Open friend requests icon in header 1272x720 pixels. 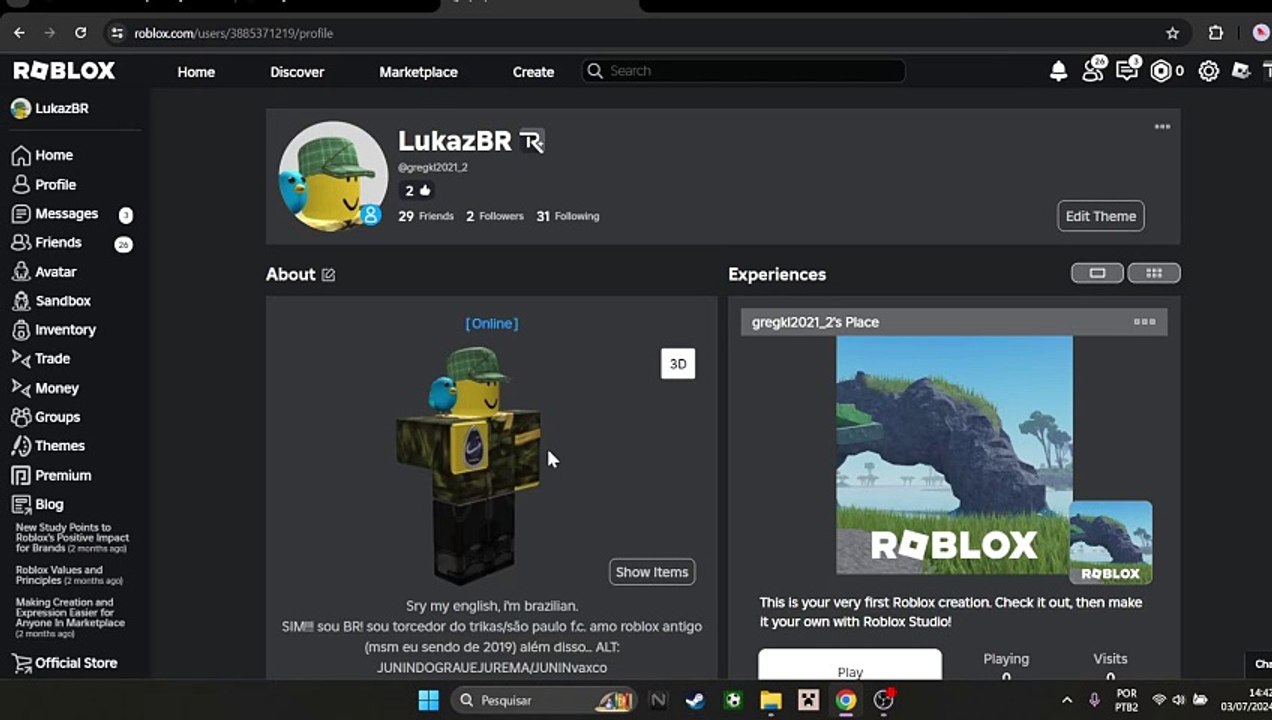(1093, 71)
